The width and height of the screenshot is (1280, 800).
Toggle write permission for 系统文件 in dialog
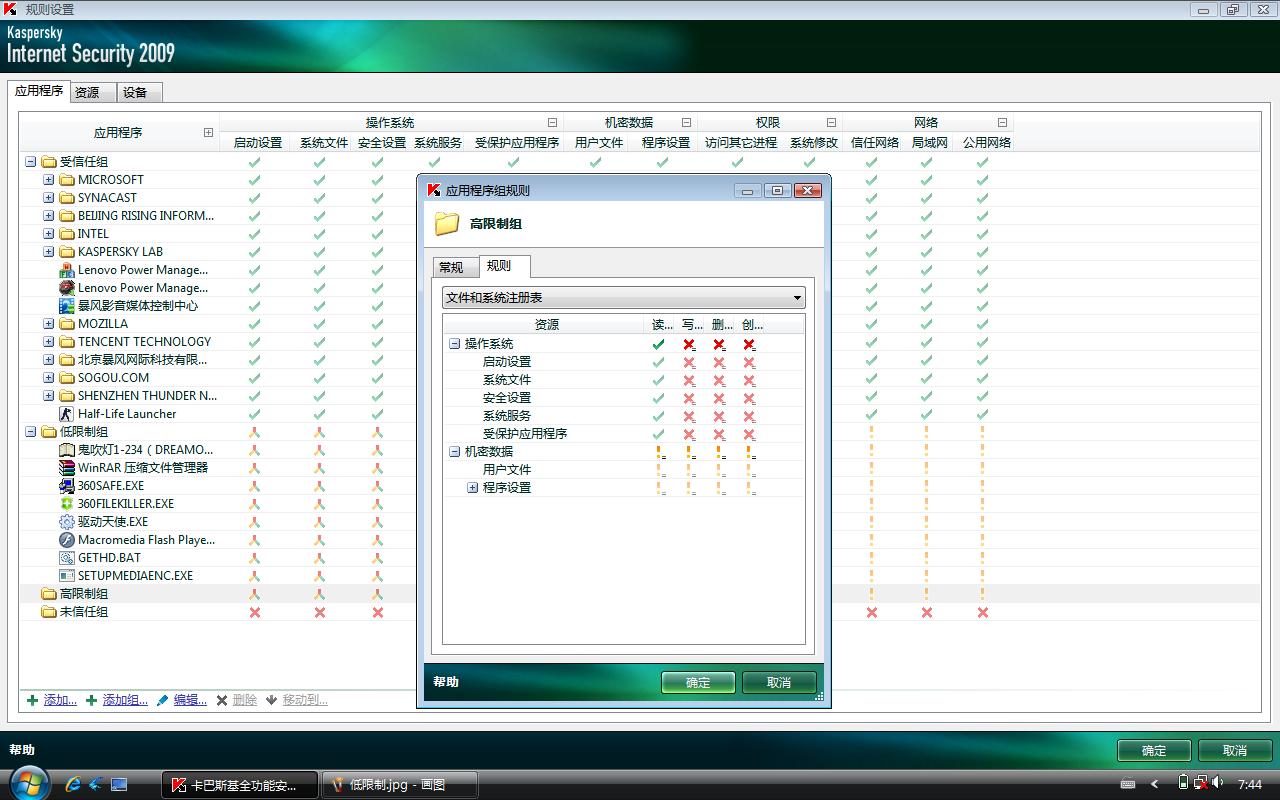click(x=689, y=380)
